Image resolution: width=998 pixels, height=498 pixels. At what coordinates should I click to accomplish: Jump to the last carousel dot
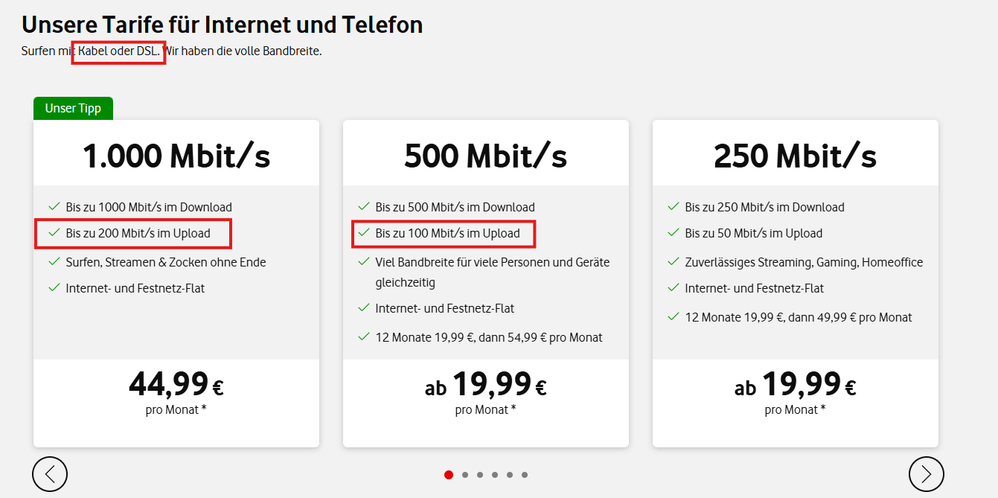pyautogui.click(x=524, y=475)
